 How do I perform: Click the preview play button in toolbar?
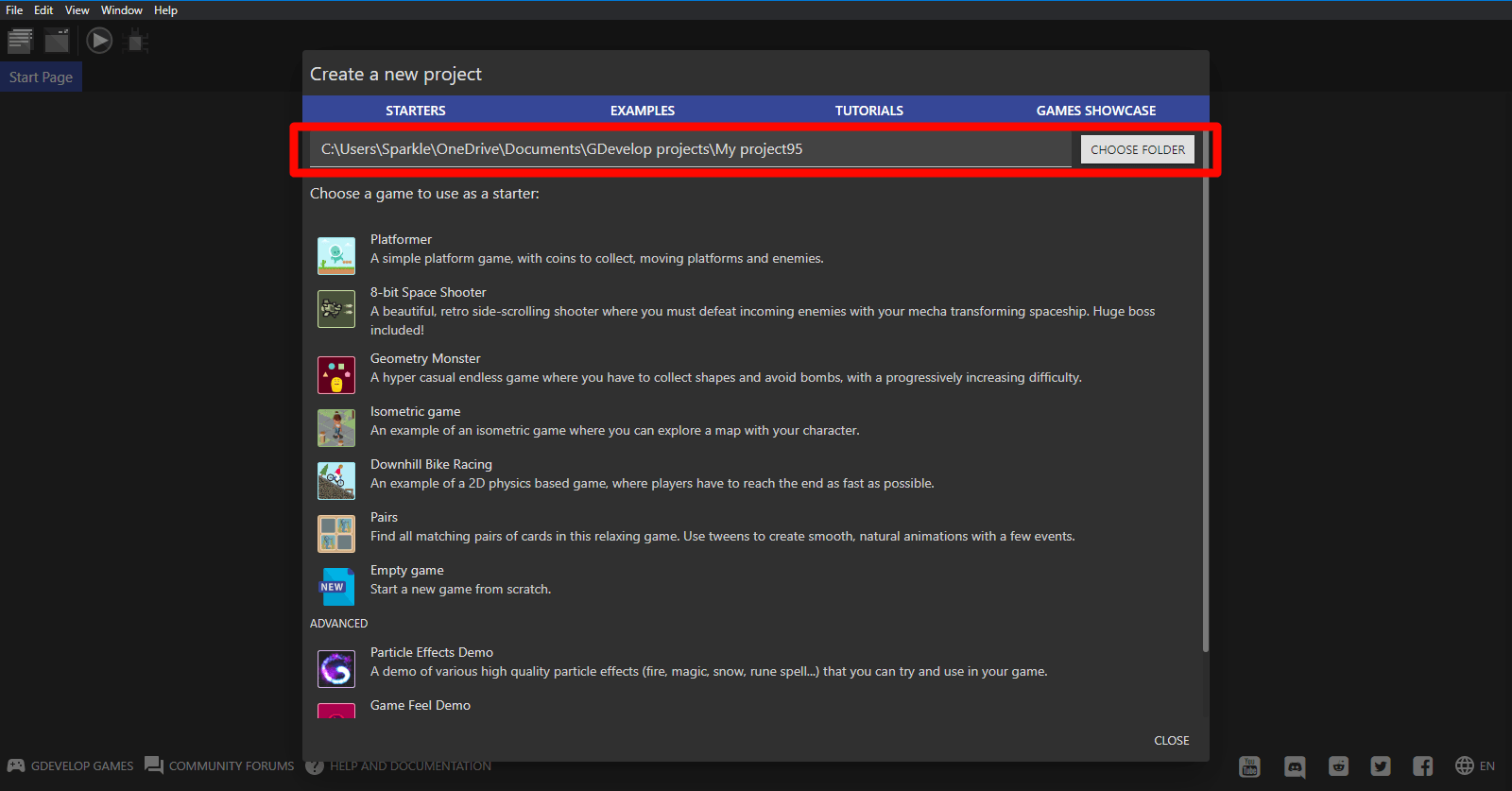pyautogui.click(x=99, y=41)
